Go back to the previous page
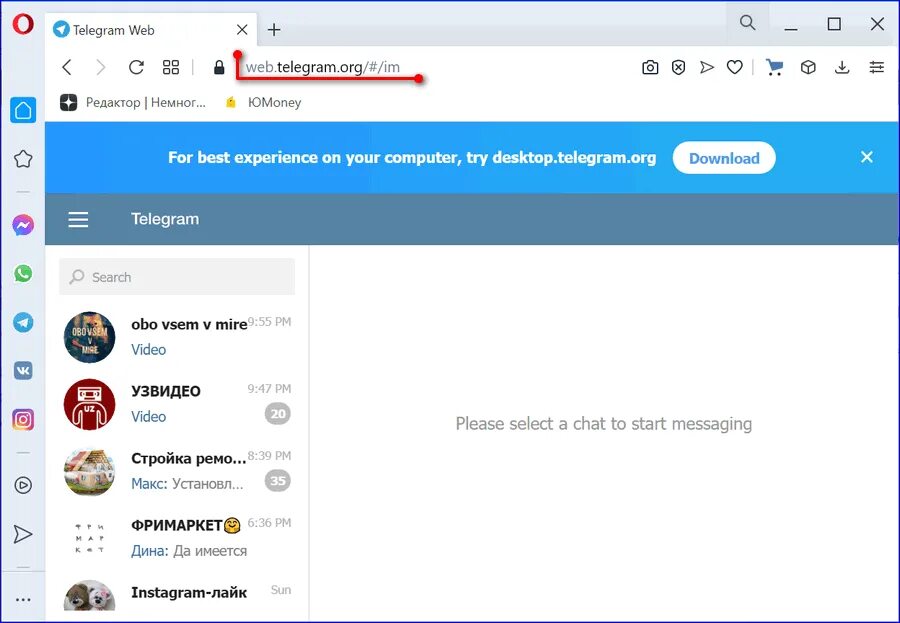900x623 pixels. 67,67
